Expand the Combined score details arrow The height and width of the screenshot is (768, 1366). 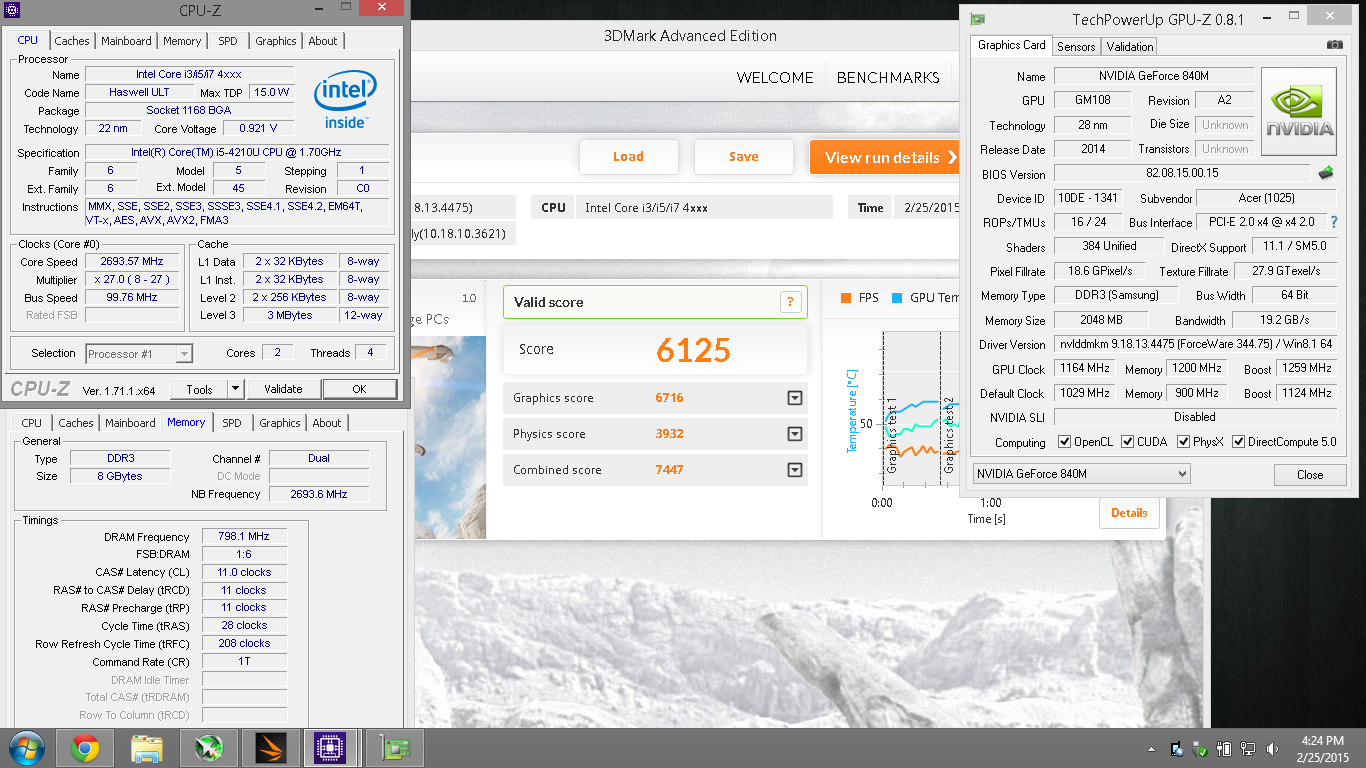[x=795, y=470]
